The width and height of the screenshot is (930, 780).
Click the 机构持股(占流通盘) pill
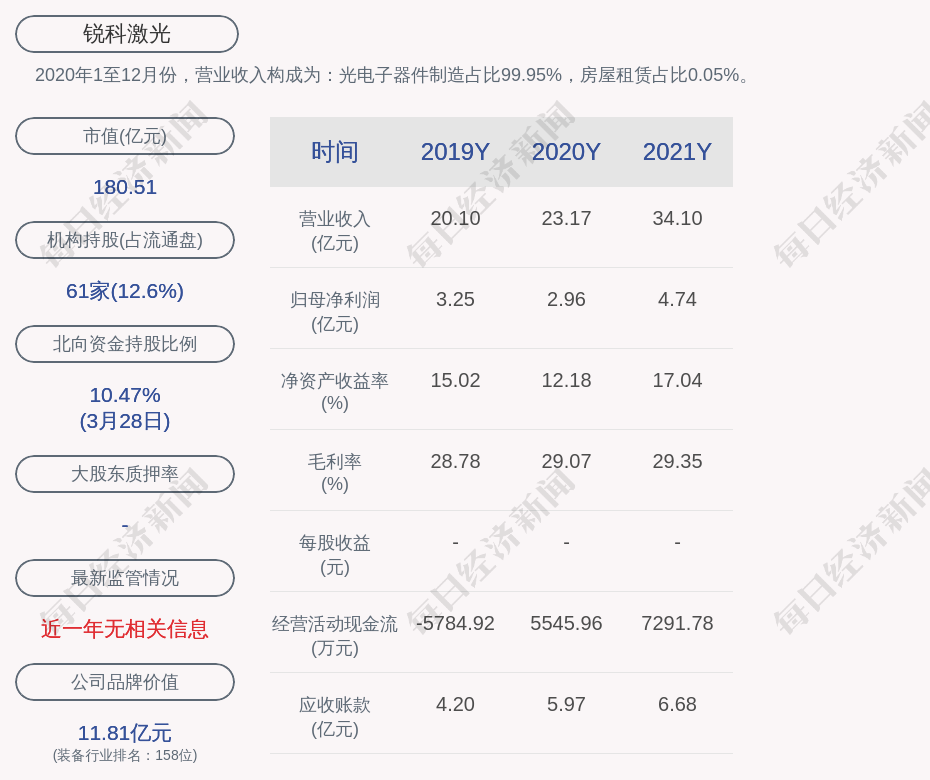(125, 240)
